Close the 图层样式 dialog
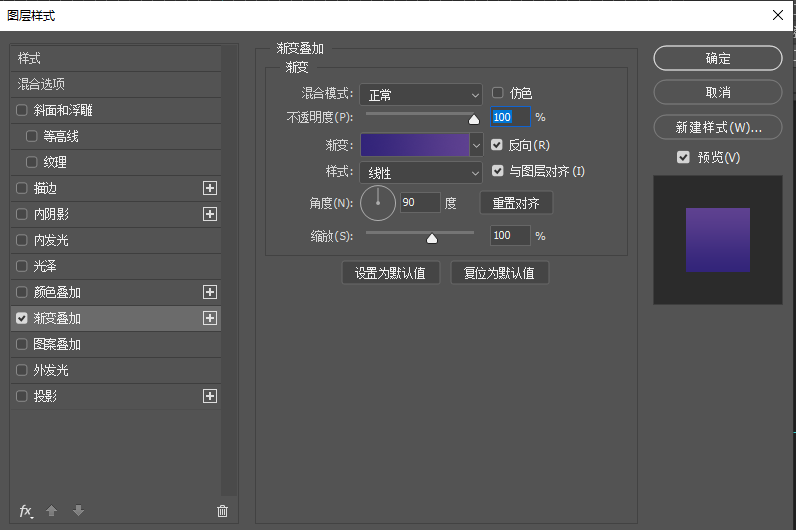The height and width of the screenshot is (530, 796). tap(777, 15)
